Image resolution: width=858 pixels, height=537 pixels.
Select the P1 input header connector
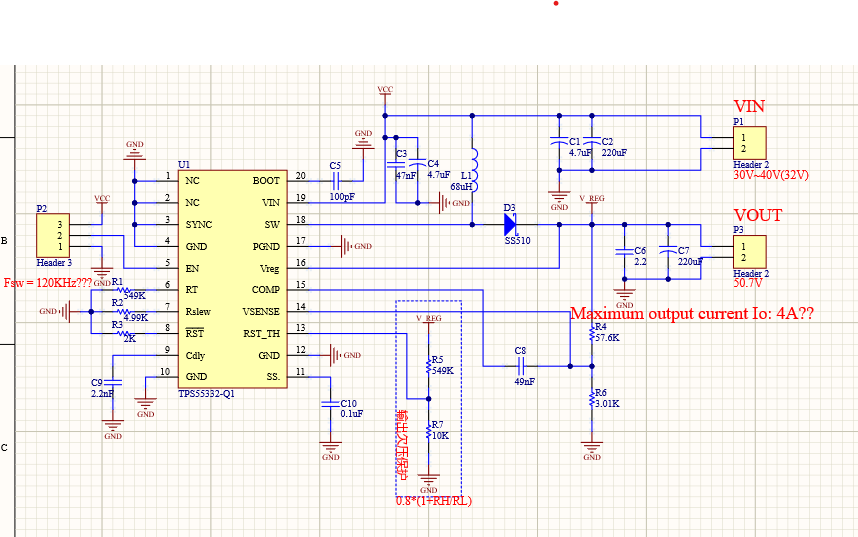[x=750, y=143]
